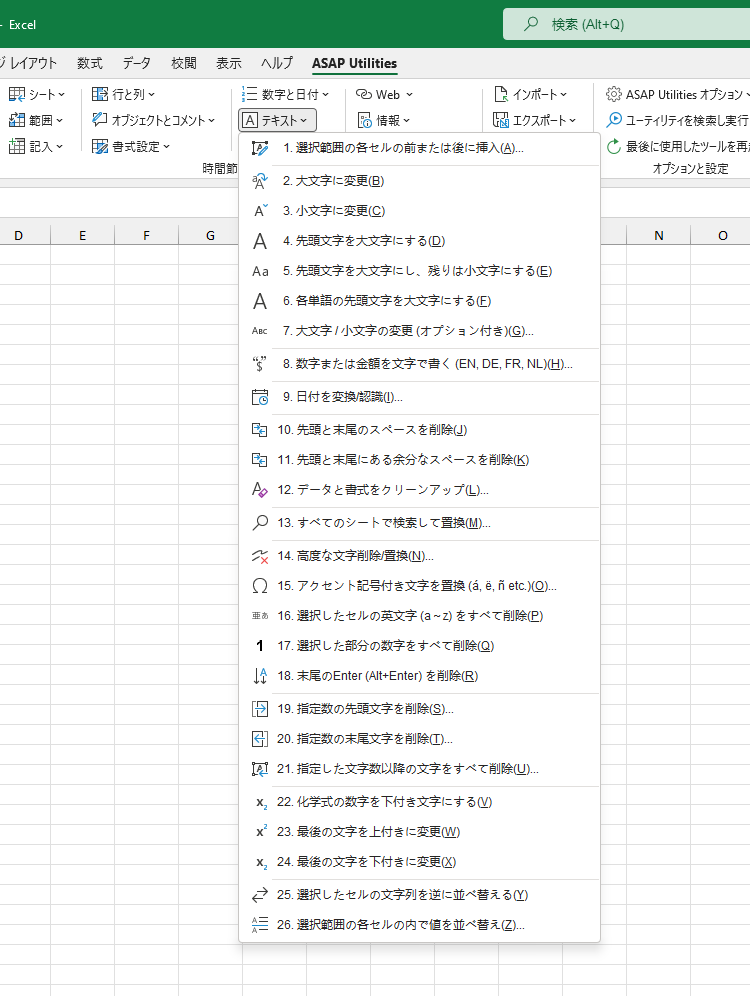
Task: Expand the エクスポート dropdown
Action: pos(535,120)
